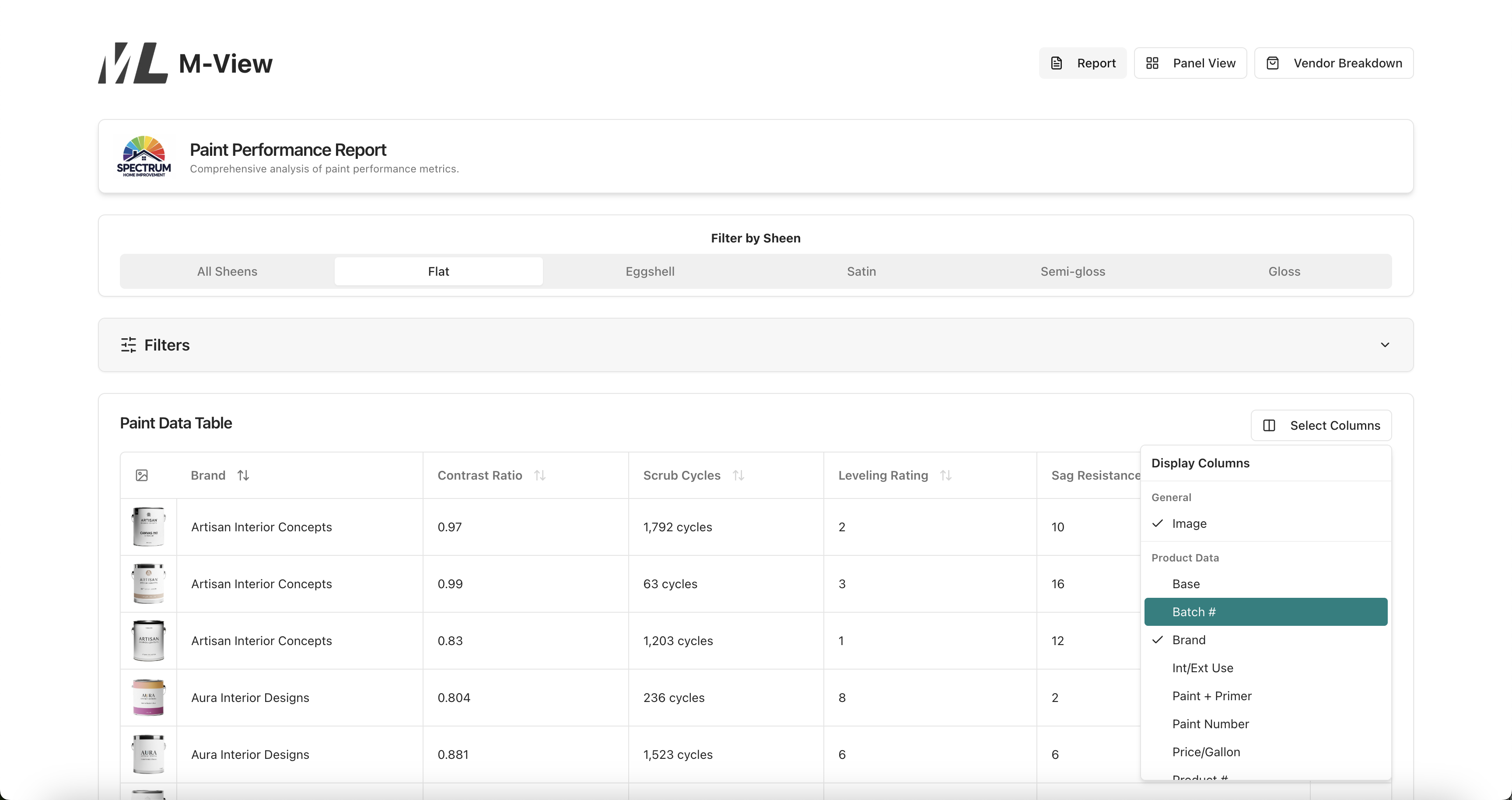Open paint can thumbnail for 63 cycles row
The image size is (1512, 800).
[148, 583]
